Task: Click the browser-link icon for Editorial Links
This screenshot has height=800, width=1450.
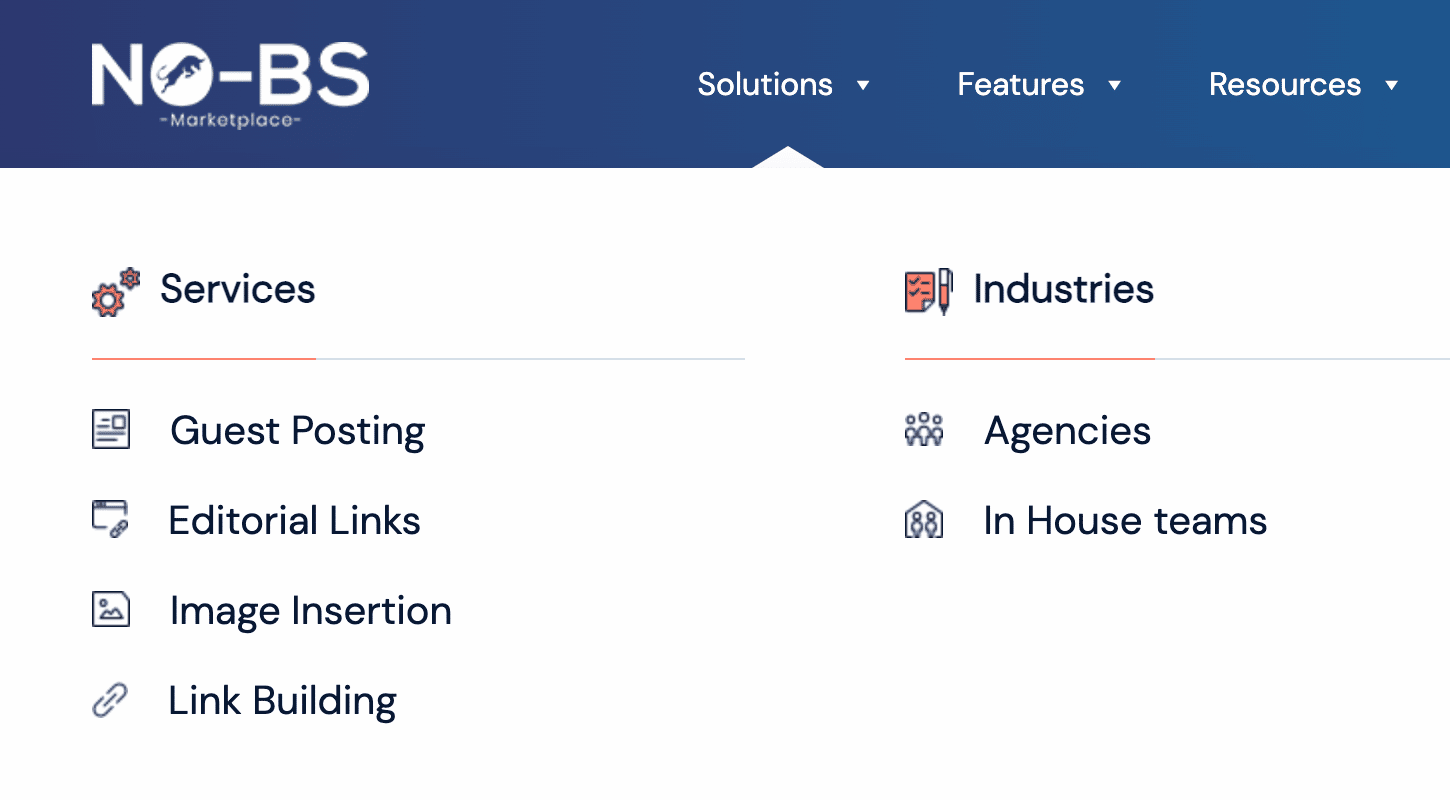Action: [111, 520]
